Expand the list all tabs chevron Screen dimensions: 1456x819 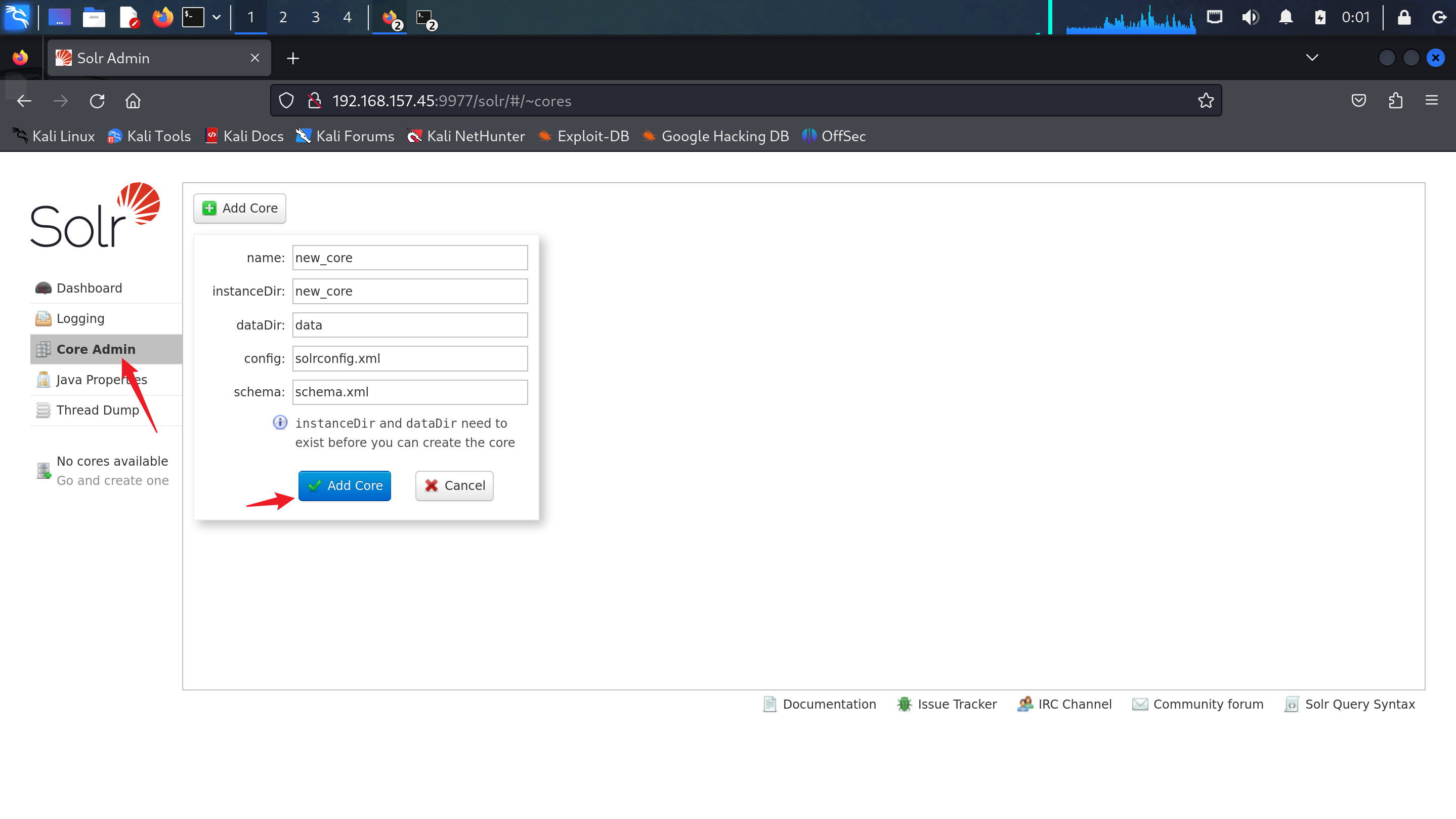1312,58
